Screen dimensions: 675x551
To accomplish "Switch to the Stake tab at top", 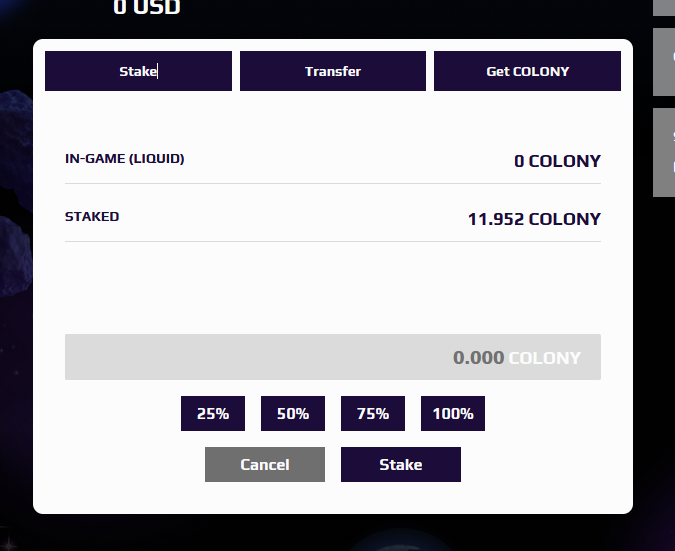I will pos(138,71).
